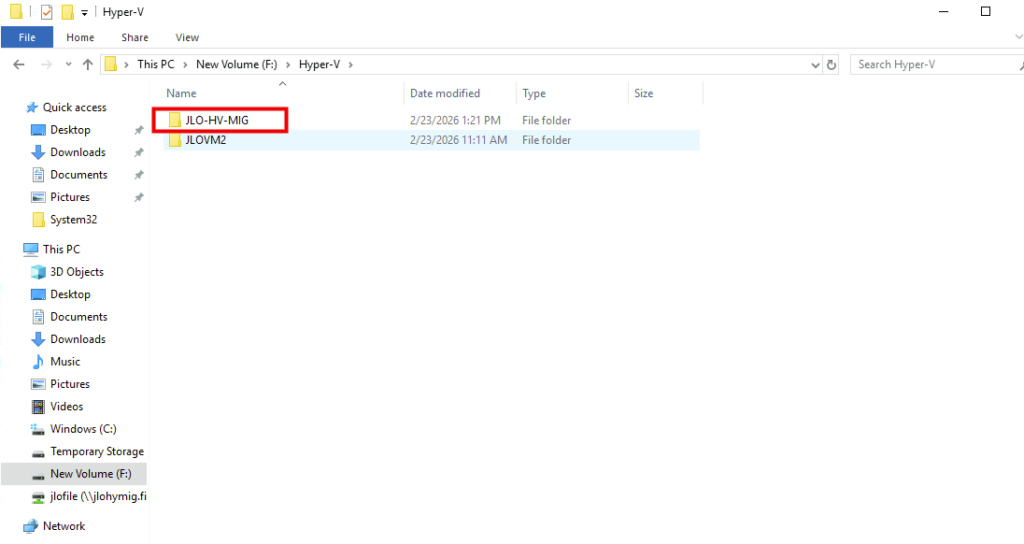The width and height of the screenshot is (1024, 544).
Task: Click New Volume (F:) in breadcrumb path
Action: pos(234,64)
